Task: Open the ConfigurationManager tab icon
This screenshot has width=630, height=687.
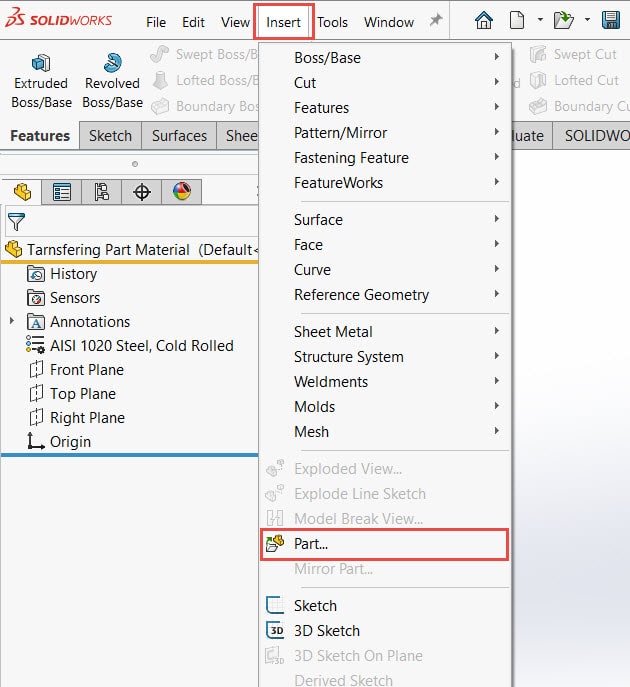Action: pos(102,192)
